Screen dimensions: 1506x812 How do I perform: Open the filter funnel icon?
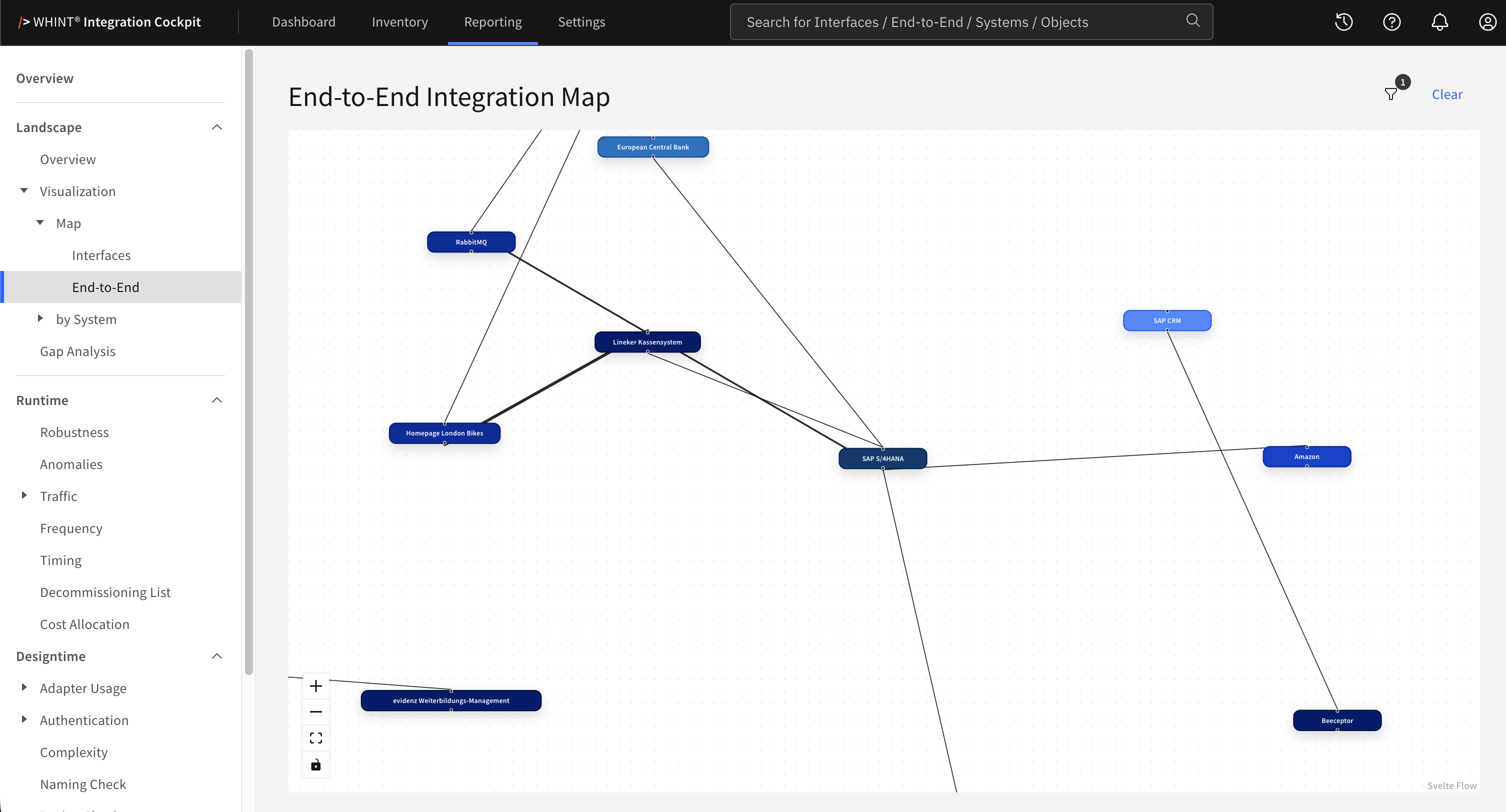(1391, 94)
